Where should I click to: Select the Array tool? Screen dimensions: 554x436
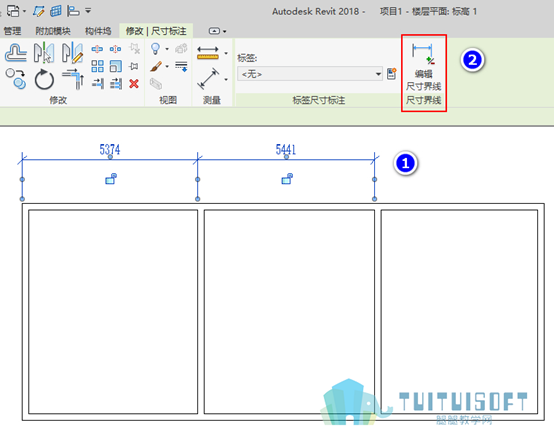tap(97, 66)
